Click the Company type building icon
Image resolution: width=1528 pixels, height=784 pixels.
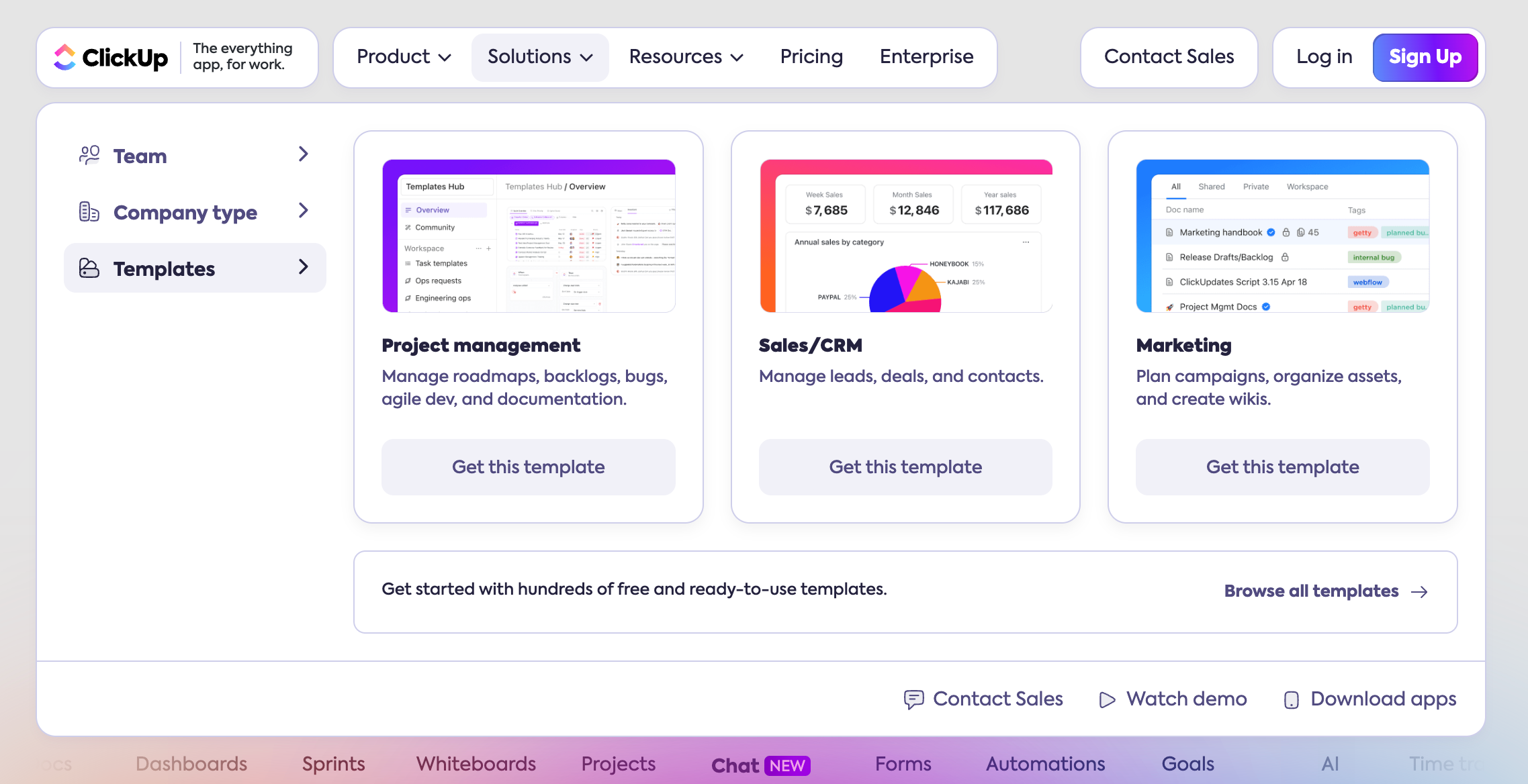click(x=89, y=211)
